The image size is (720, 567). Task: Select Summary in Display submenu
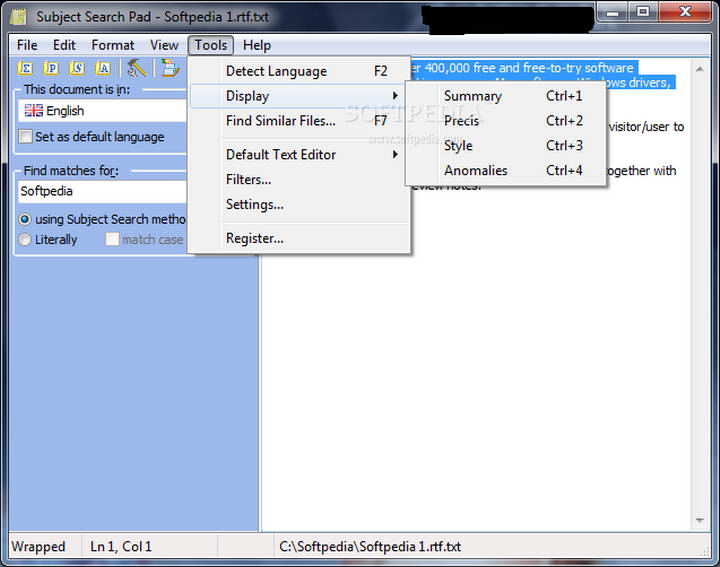[x=505, y=96]
